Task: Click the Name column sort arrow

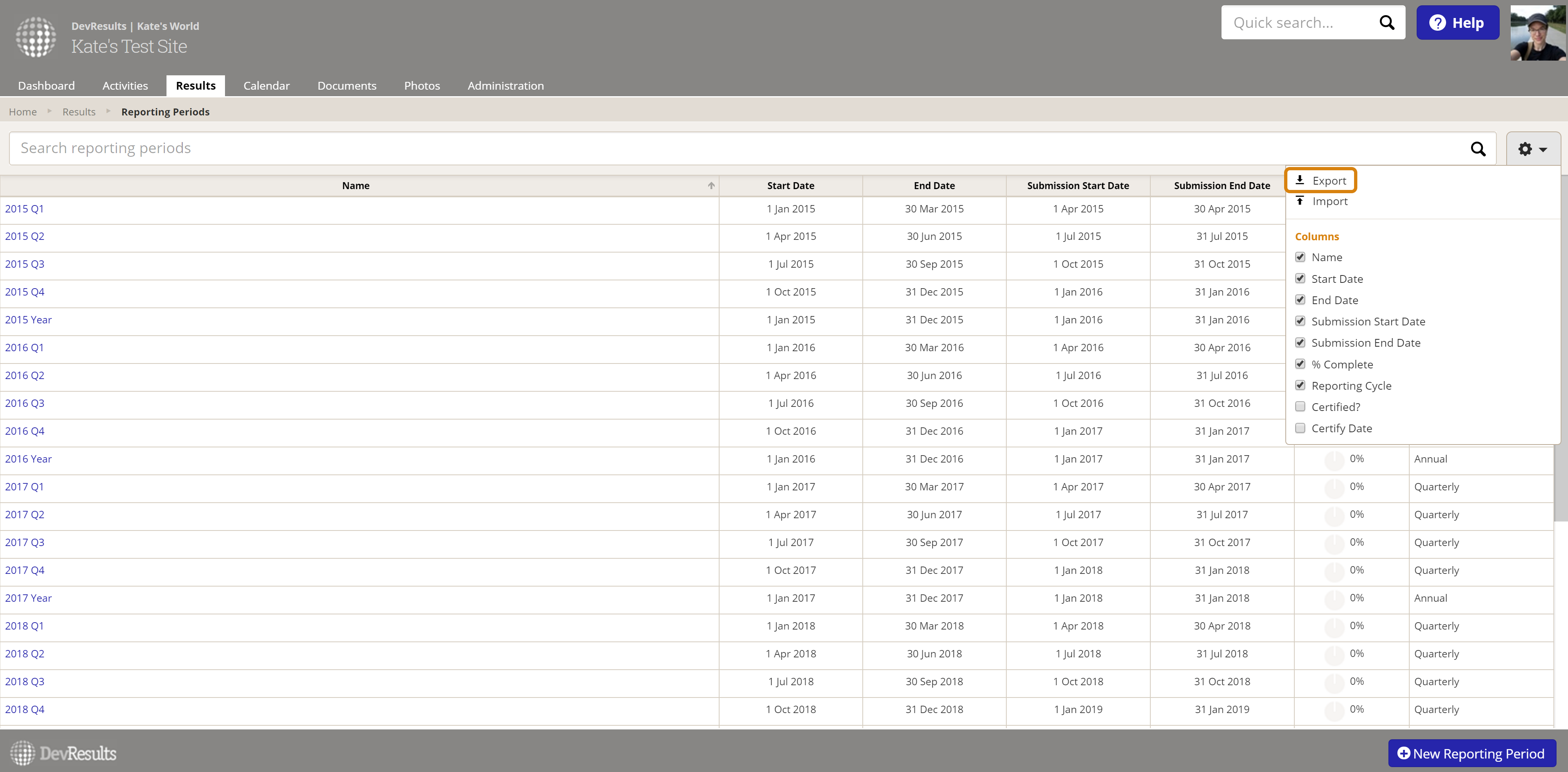Action: [x=711, y=186]
